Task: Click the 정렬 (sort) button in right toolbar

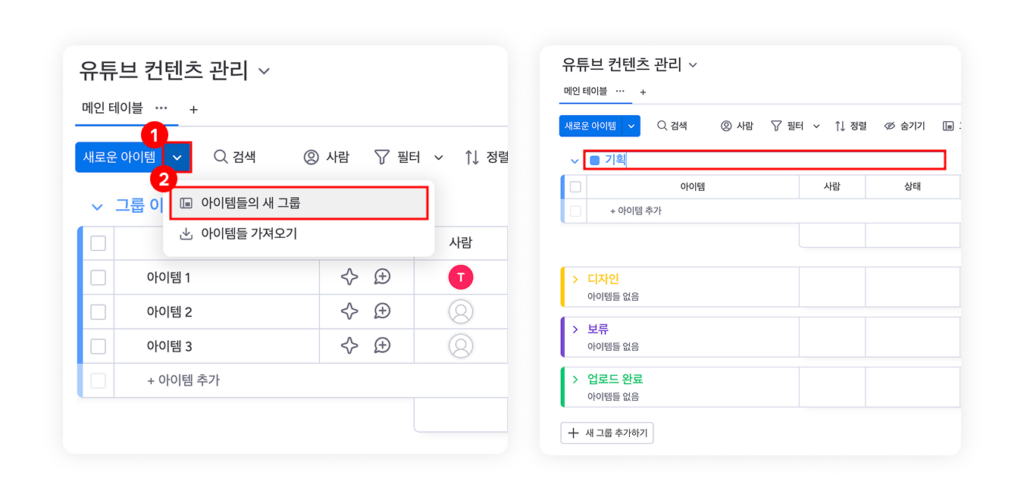Action: click(851, 126)
